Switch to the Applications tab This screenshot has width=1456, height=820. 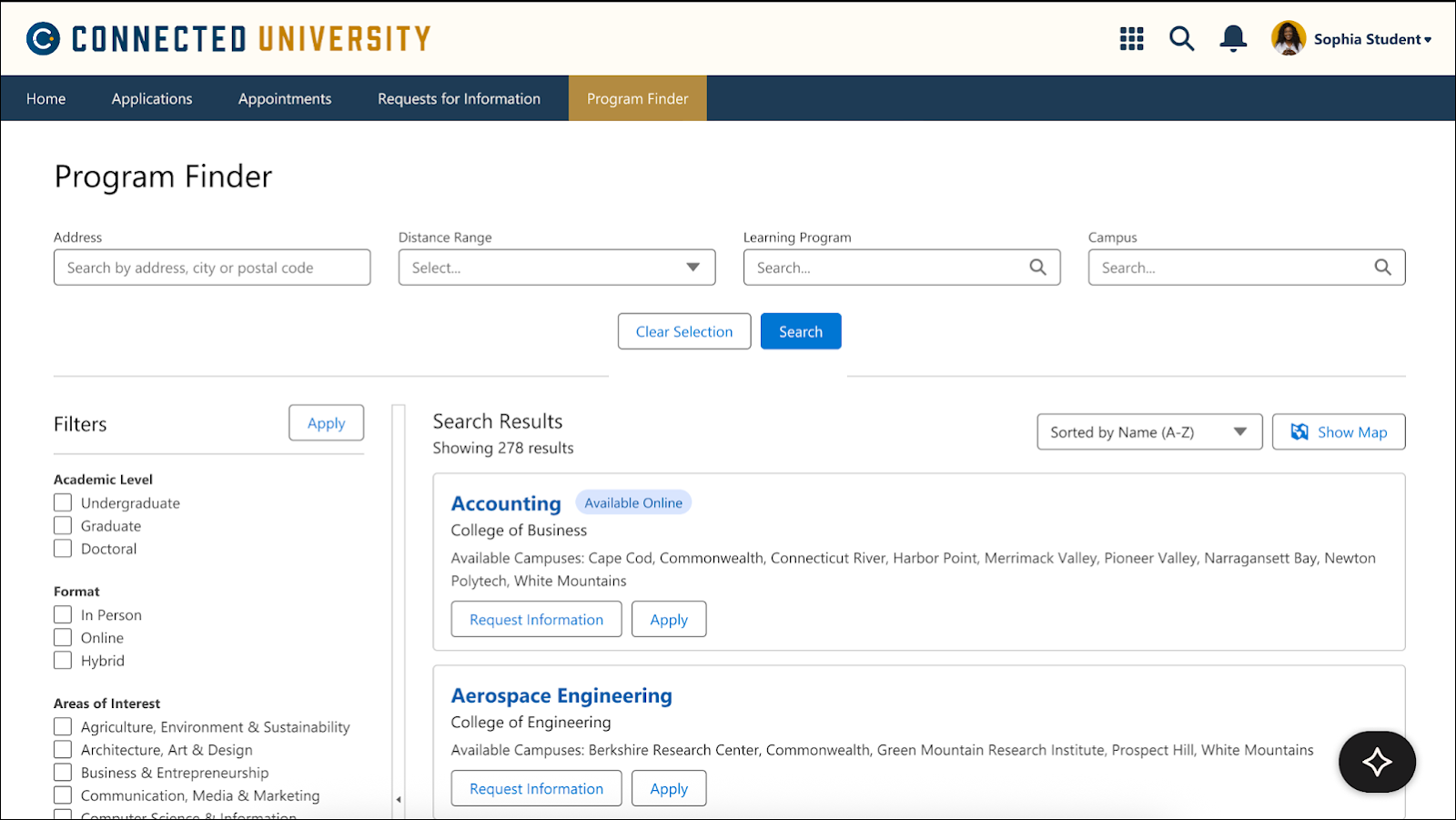coord(151,97)
